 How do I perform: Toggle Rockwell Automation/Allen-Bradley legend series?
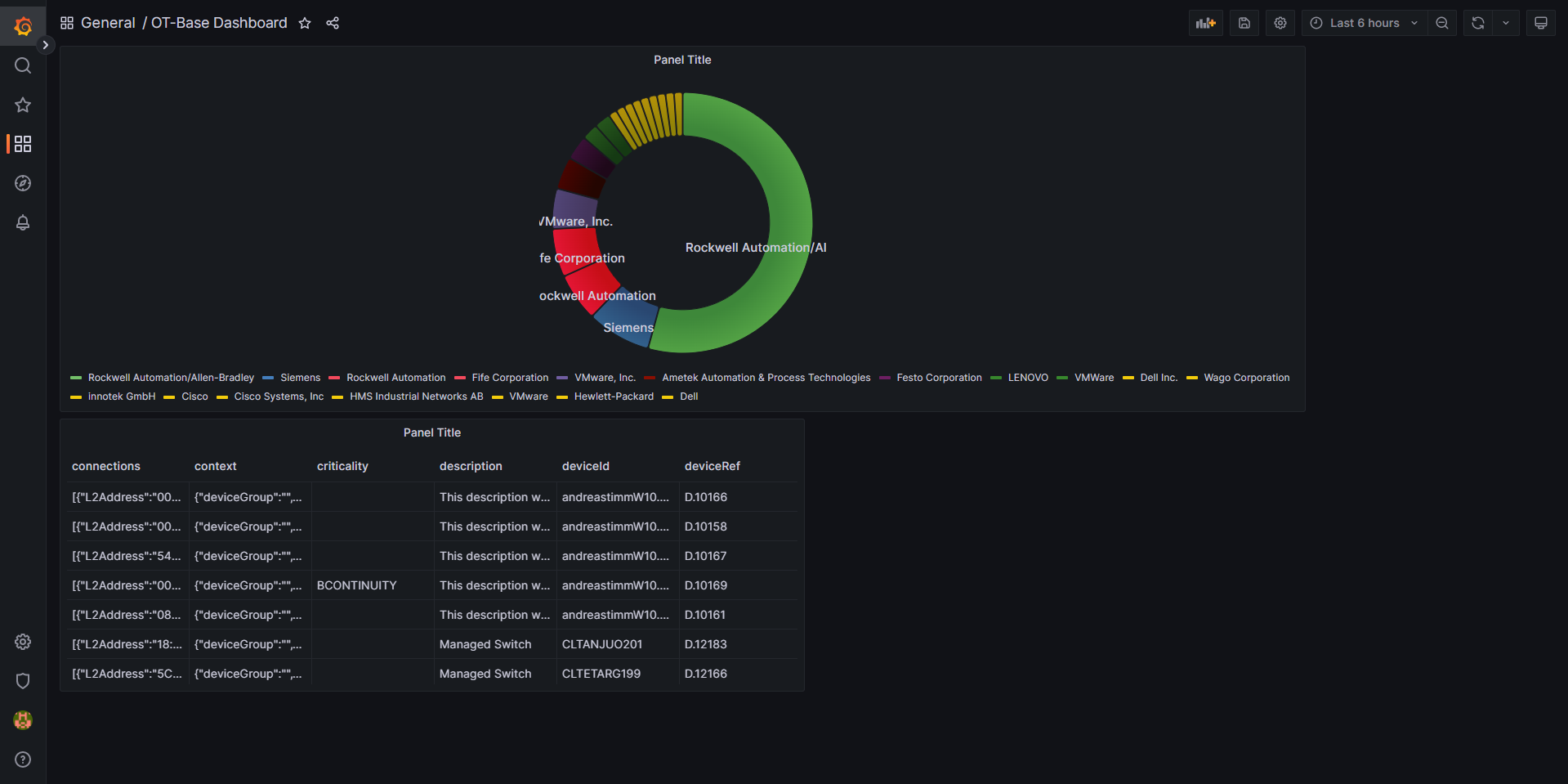point(171,378)
